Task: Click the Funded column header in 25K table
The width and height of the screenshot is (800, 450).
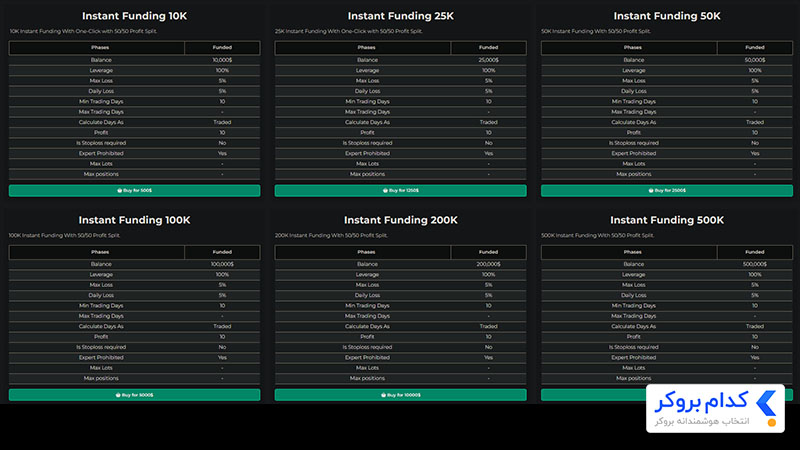Action: 488,47
